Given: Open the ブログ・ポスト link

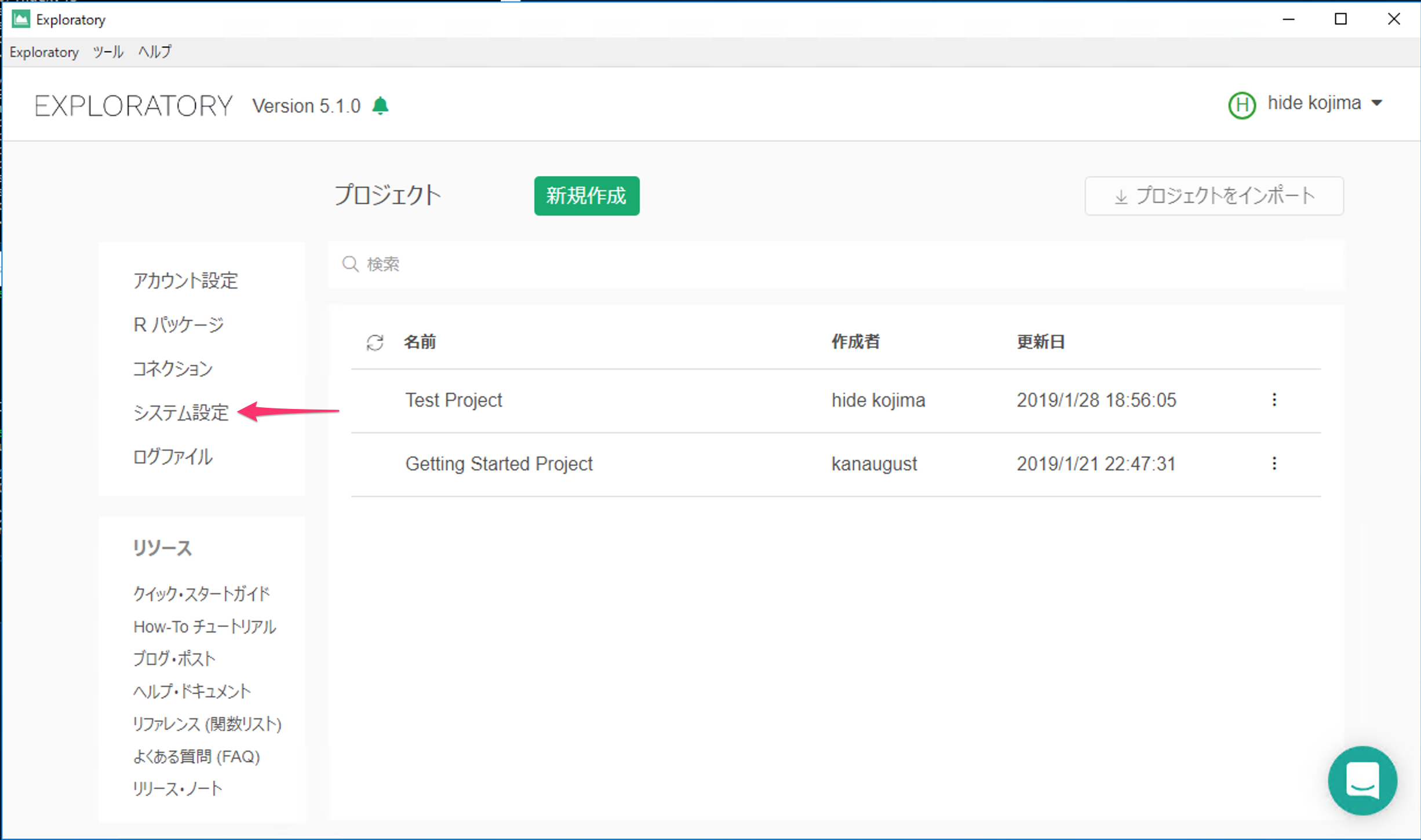Looking at the screenshot, I should 174,659.
